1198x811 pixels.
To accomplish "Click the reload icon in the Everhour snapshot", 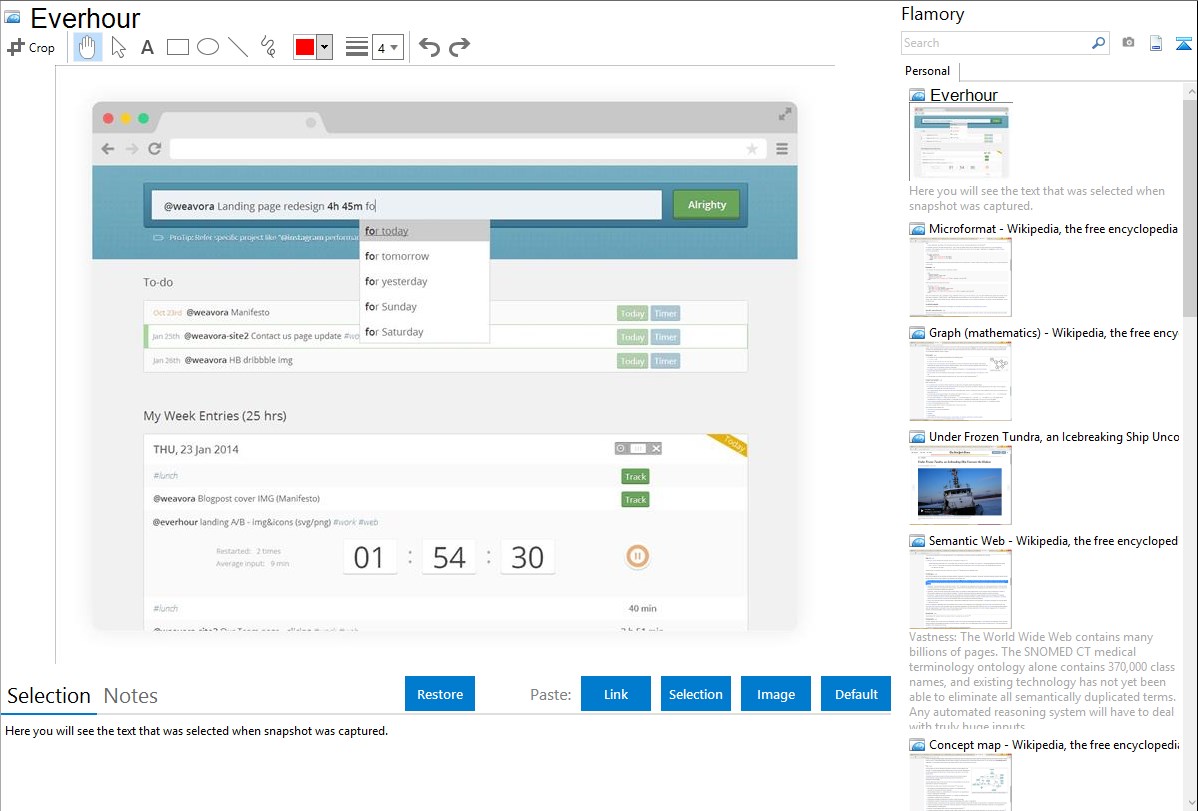I will pyautogui.click(x=154, y=149).
